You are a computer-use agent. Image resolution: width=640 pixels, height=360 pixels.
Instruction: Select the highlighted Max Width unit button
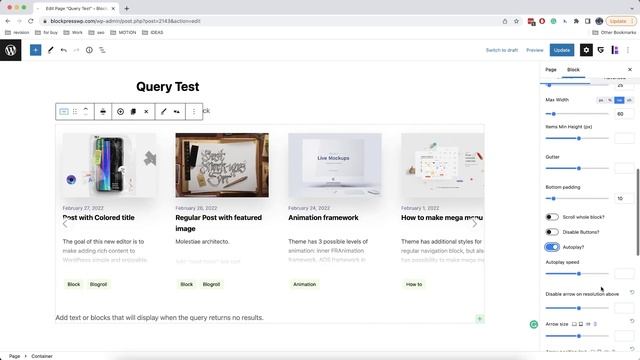click(619, 100)
